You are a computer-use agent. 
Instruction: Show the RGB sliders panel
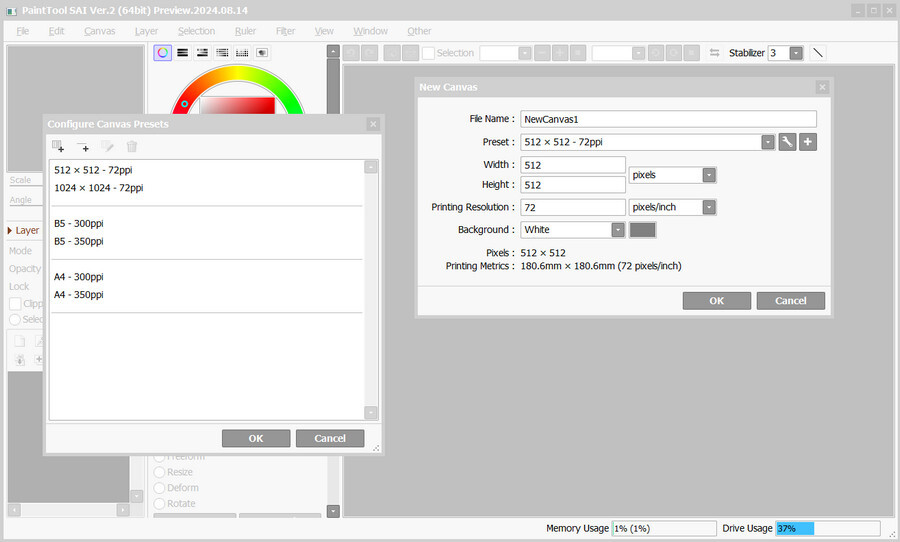[x=183, y=53]
